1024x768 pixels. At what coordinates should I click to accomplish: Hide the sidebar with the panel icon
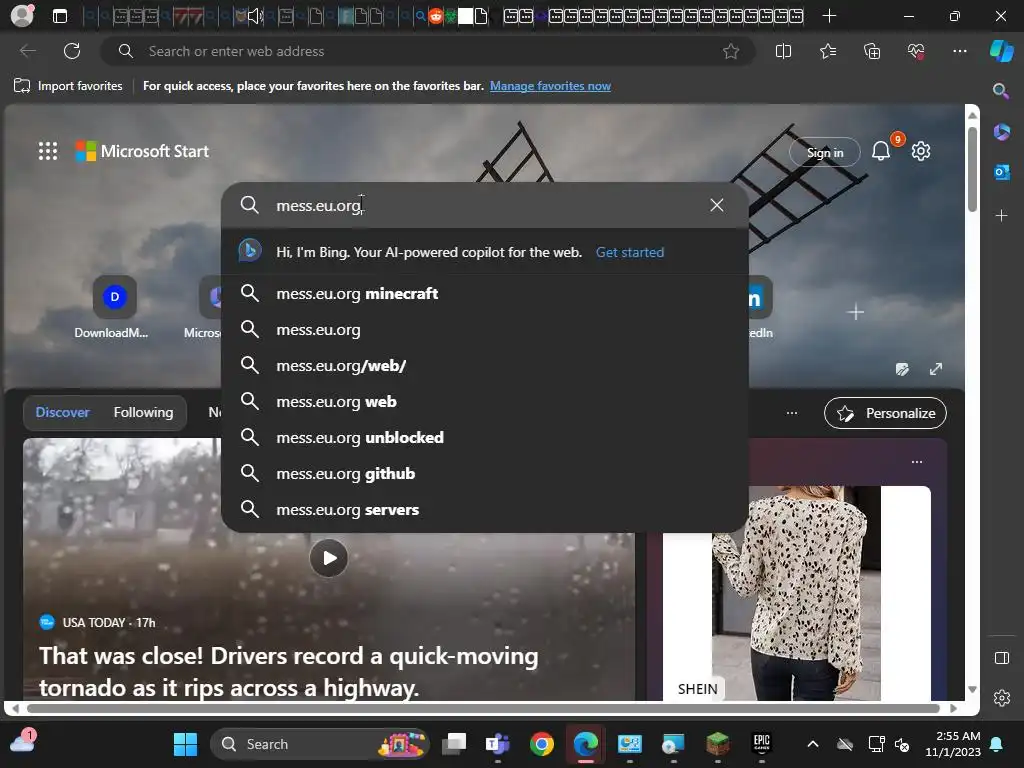pos(1002,658)
